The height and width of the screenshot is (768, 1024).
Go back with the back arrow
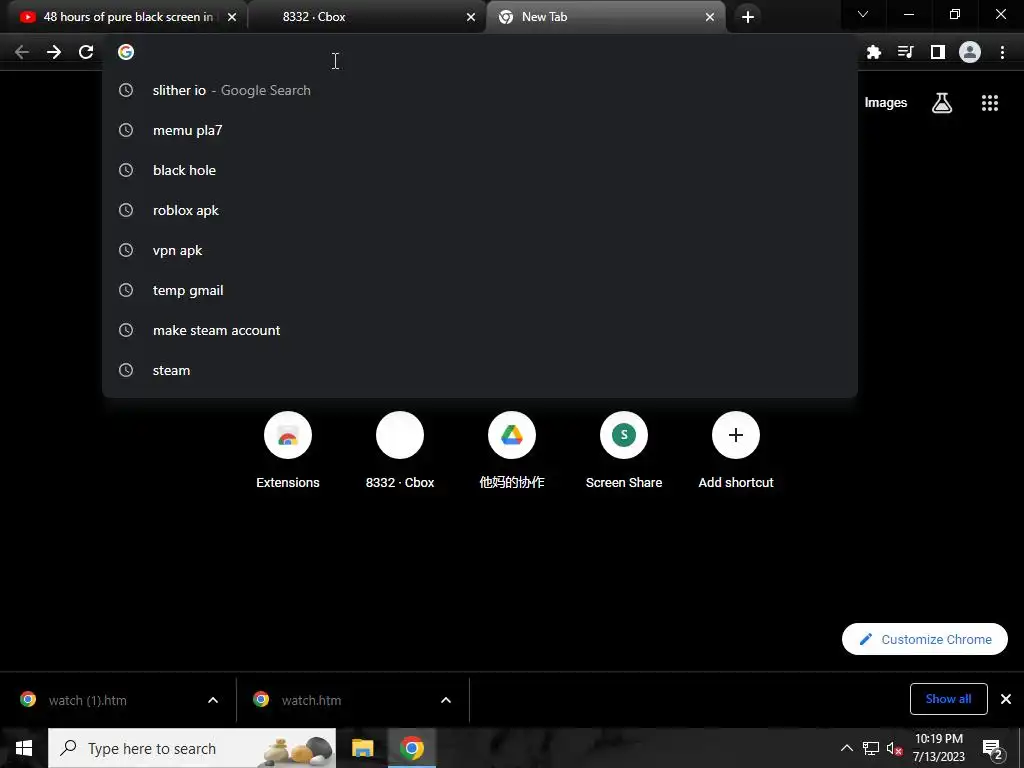(x=22, y=52)
